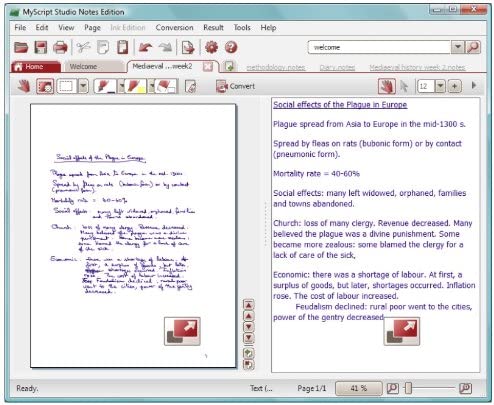Open a file with the folder icon
This screenshot has height=405, width=494.
pos(21,47)
